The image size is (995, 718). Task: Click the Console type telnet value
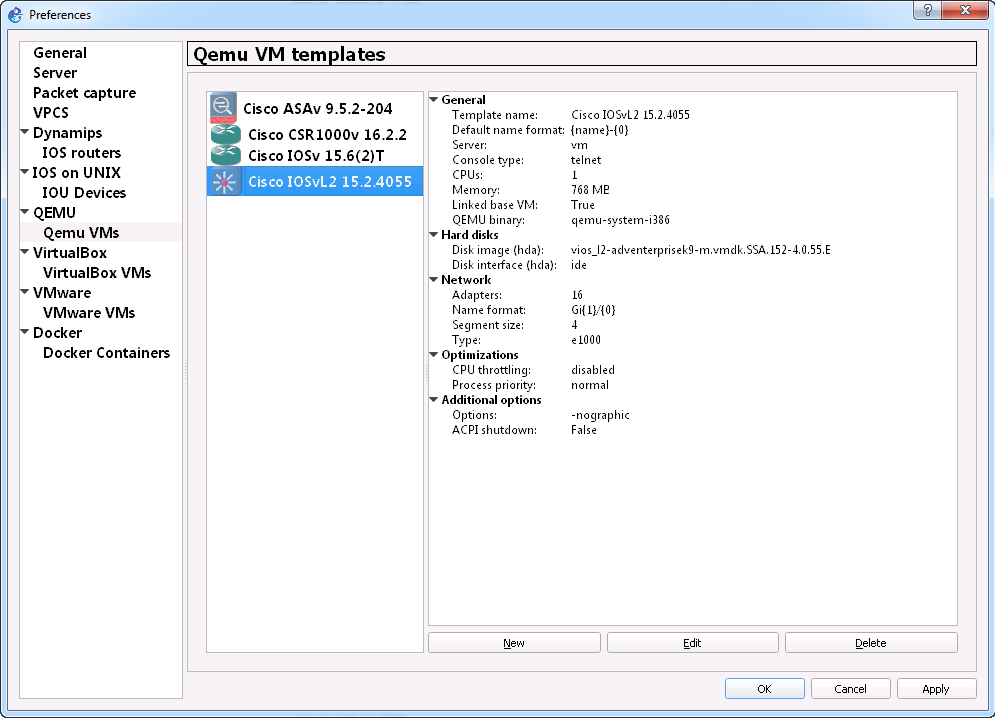pos(586,160)
